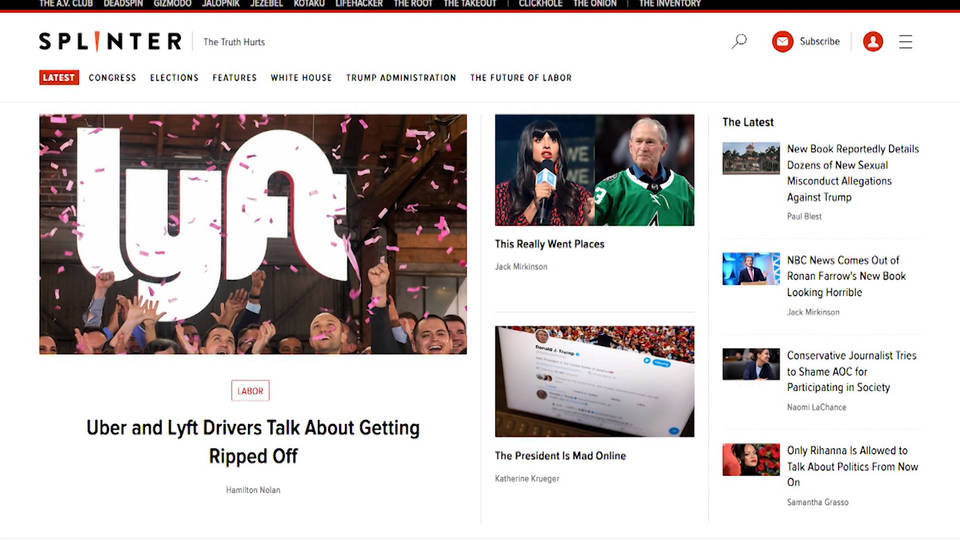Screen dimensions: 960x540
Task: Open Only Rihanna Is Allowed headline
Action: [x=852, y=466]
